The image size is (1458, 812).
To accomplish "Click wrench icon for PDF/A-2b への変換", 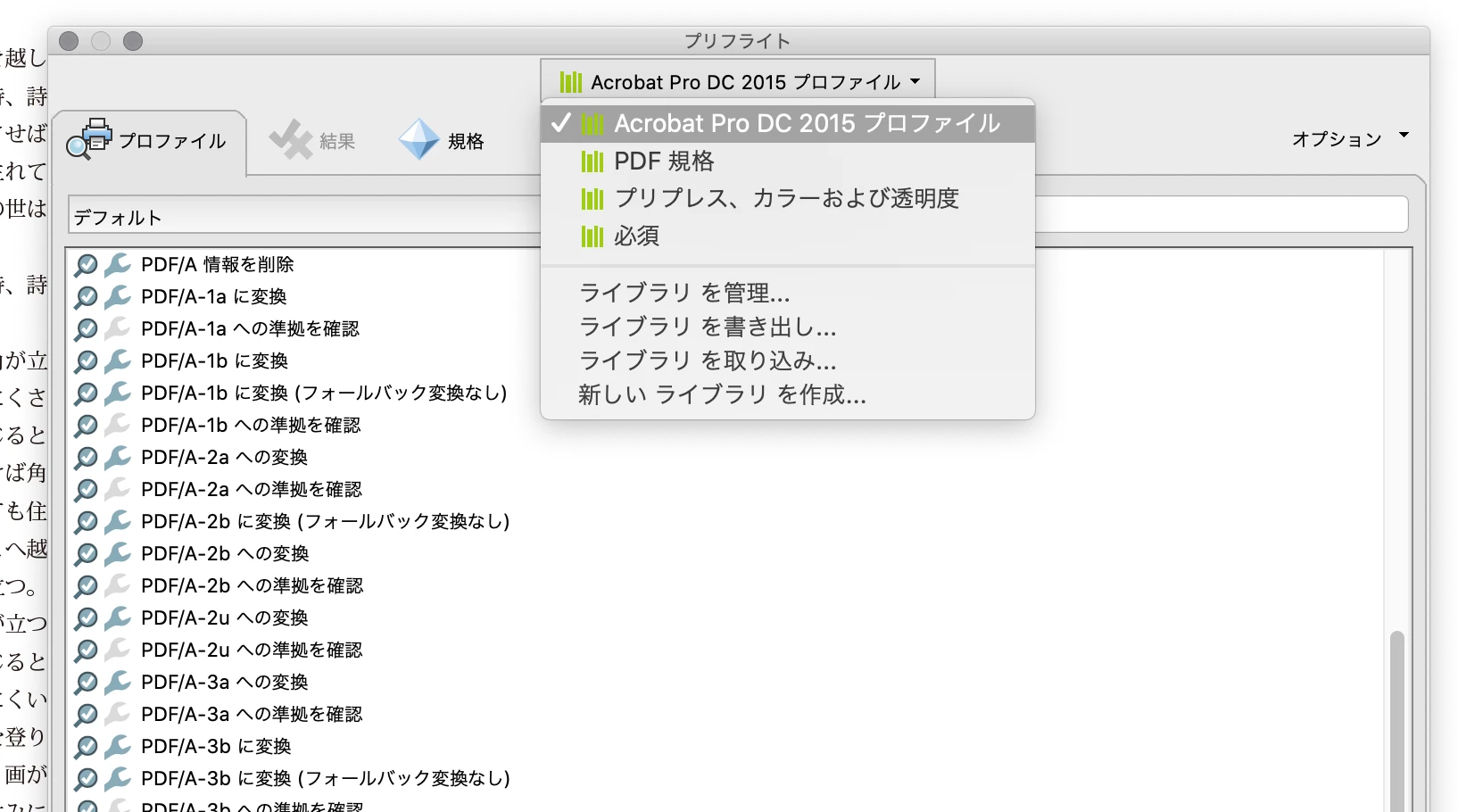I will [x=117, y=554].
